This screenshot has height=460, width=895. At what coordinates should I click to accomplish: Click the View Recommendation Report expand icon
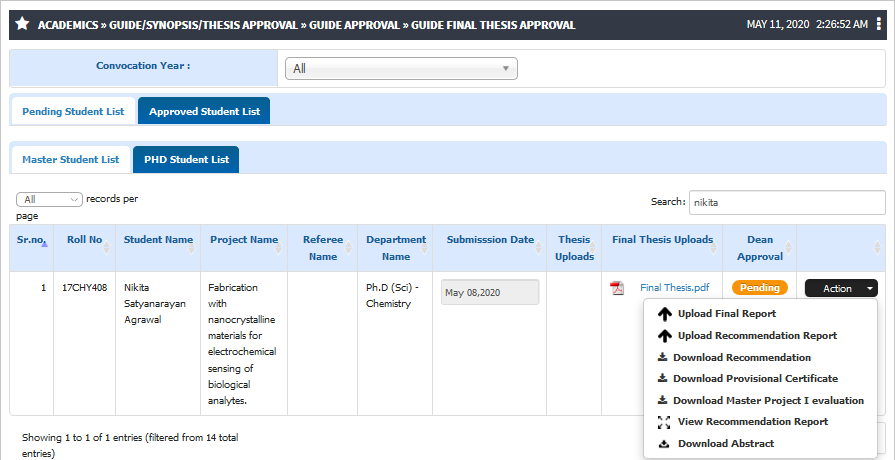click(x=663, y=422)
